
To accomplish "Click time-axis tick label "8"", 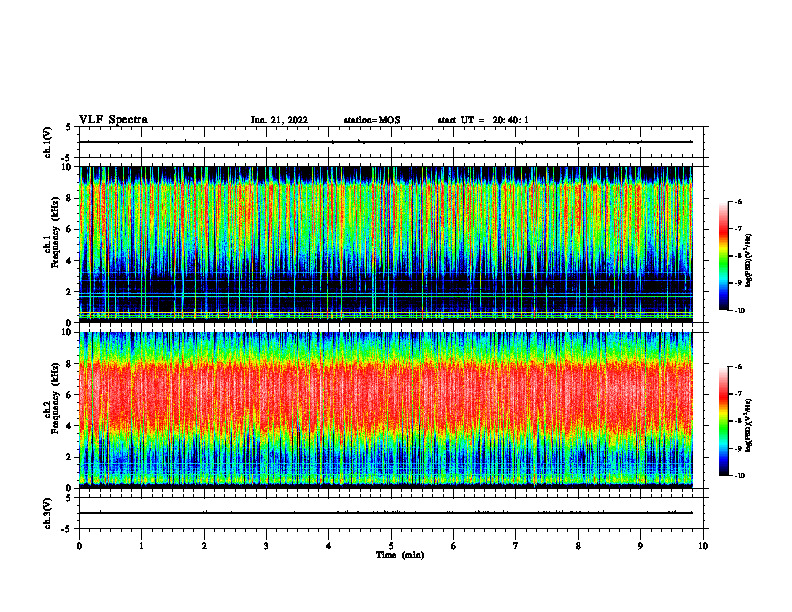I will coord(578,546).
